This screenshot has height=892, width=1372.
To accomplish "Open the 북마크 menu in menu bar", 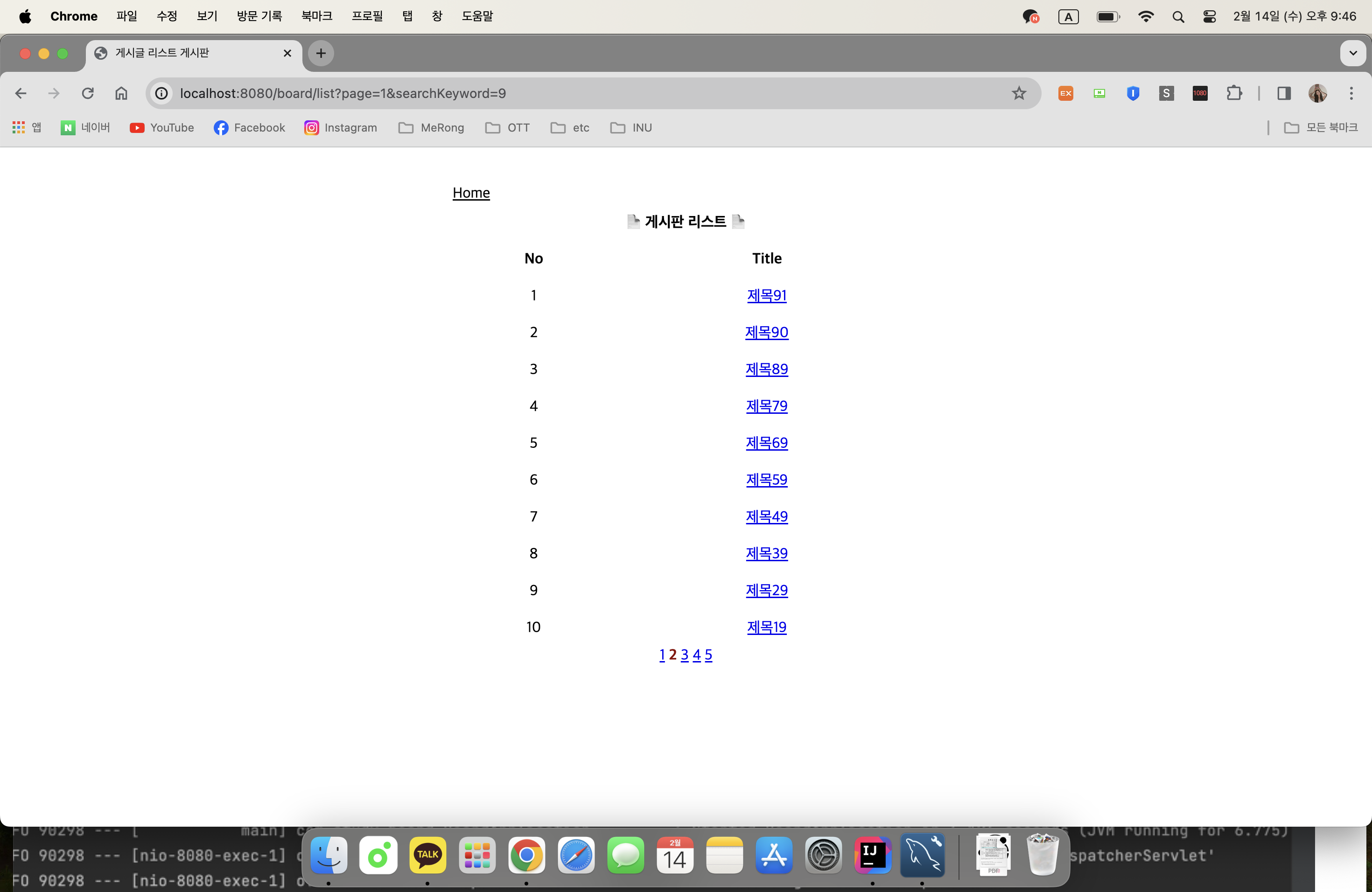I will click(x=316, y=16).
